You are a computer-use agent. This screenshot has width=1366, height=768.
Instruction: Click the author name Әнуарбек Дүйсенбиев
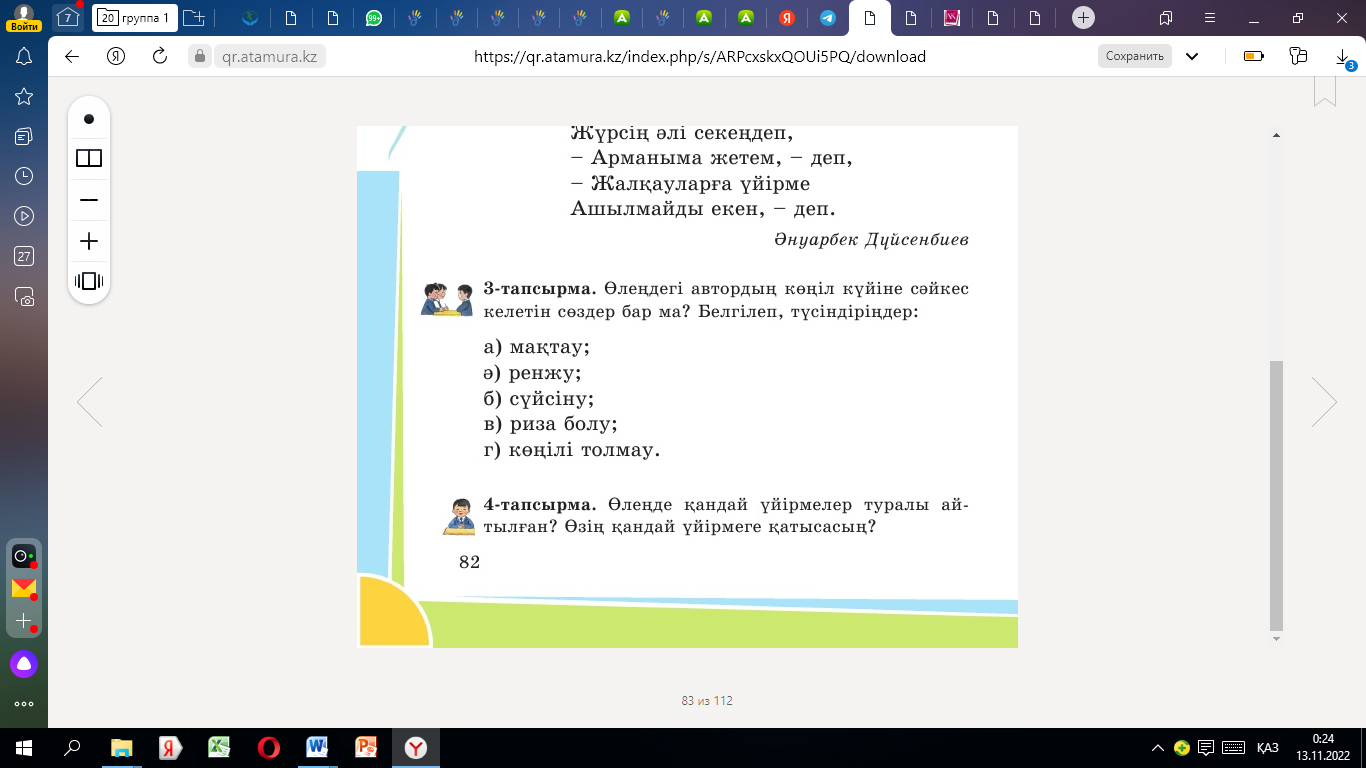point(871,240)
